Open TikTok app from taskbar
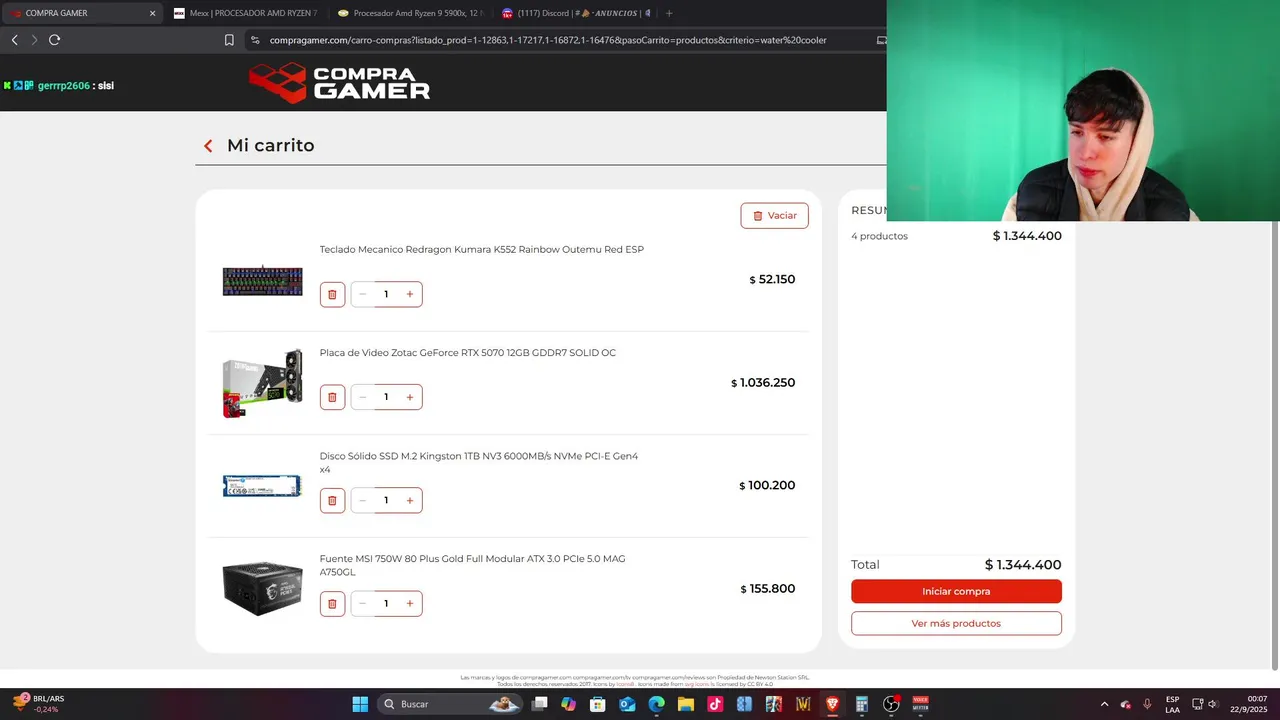 715,704
